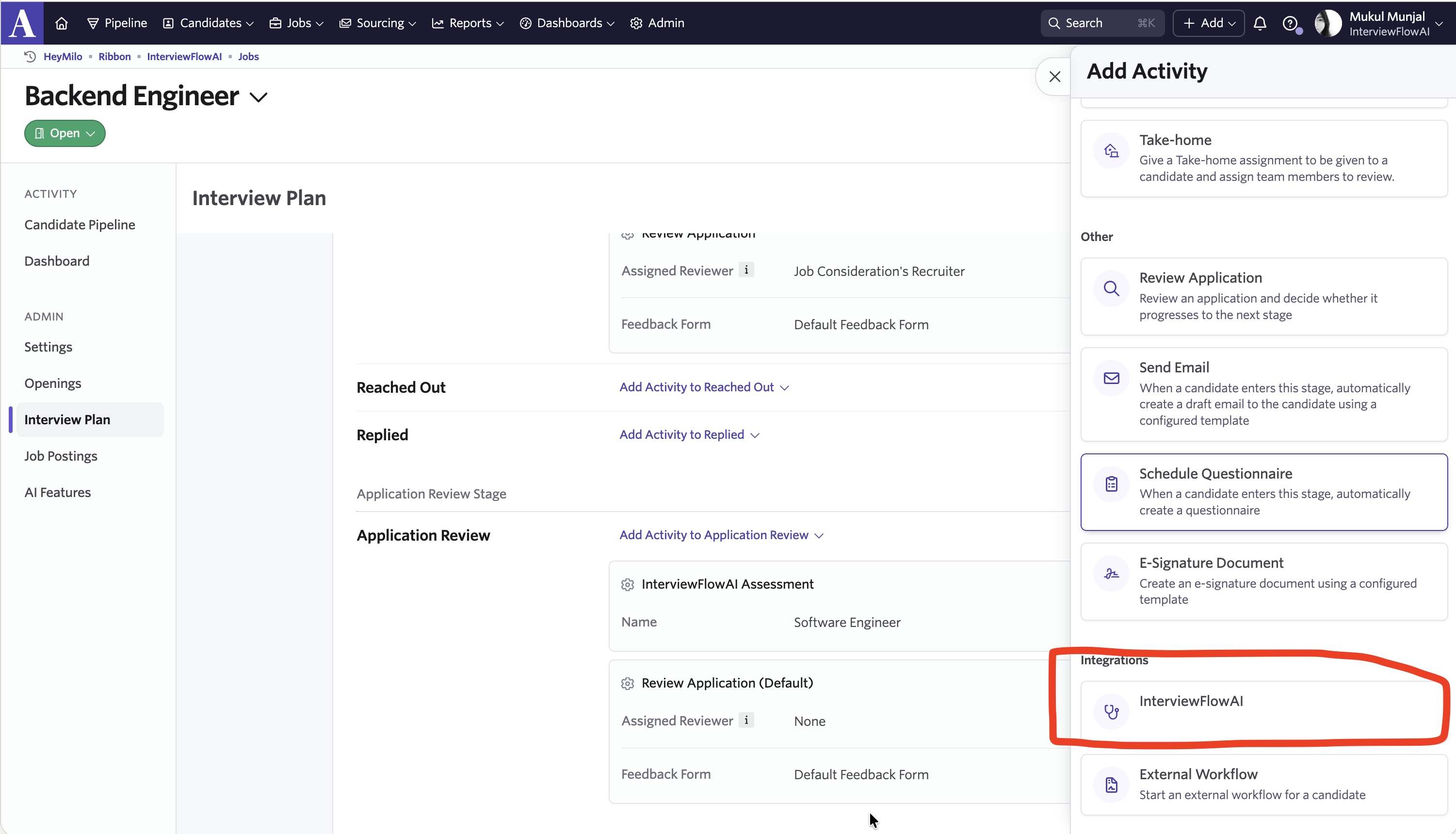The height and width of the screenshot is (834, 1456).
Task: Click the Ribbon breadcrumb link
Action: click(x=114, y=56)
